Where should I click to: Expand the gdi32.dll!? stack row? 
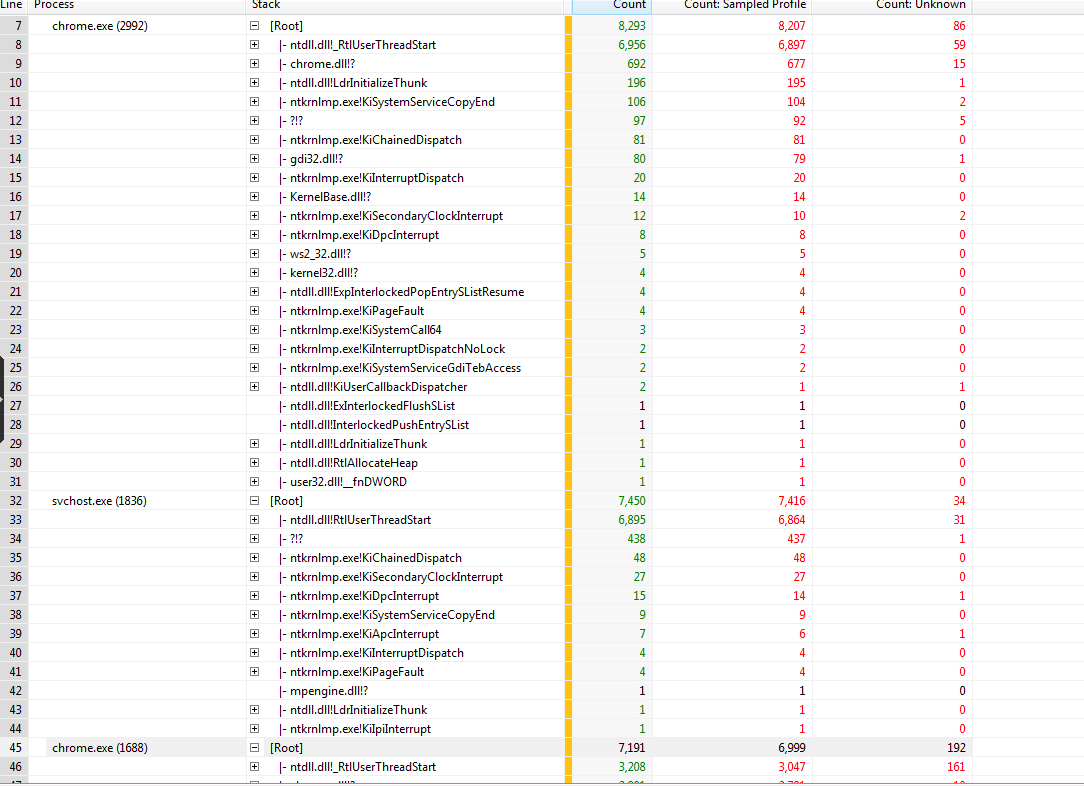click(x=254, y=159)
